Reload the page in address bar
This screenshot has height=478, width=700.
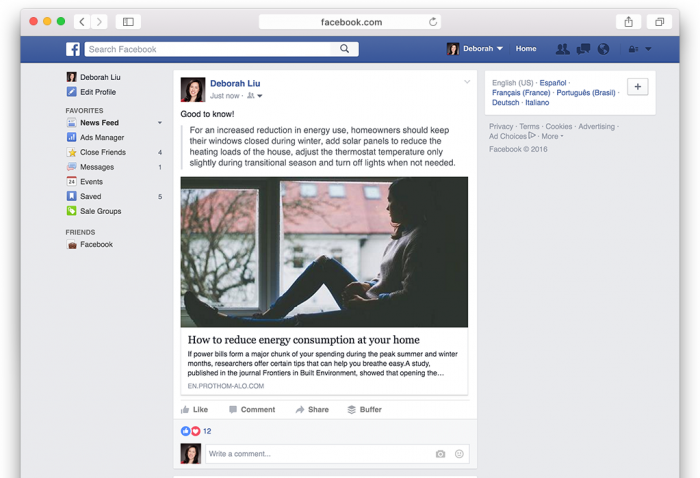click(x=433, y=22)
